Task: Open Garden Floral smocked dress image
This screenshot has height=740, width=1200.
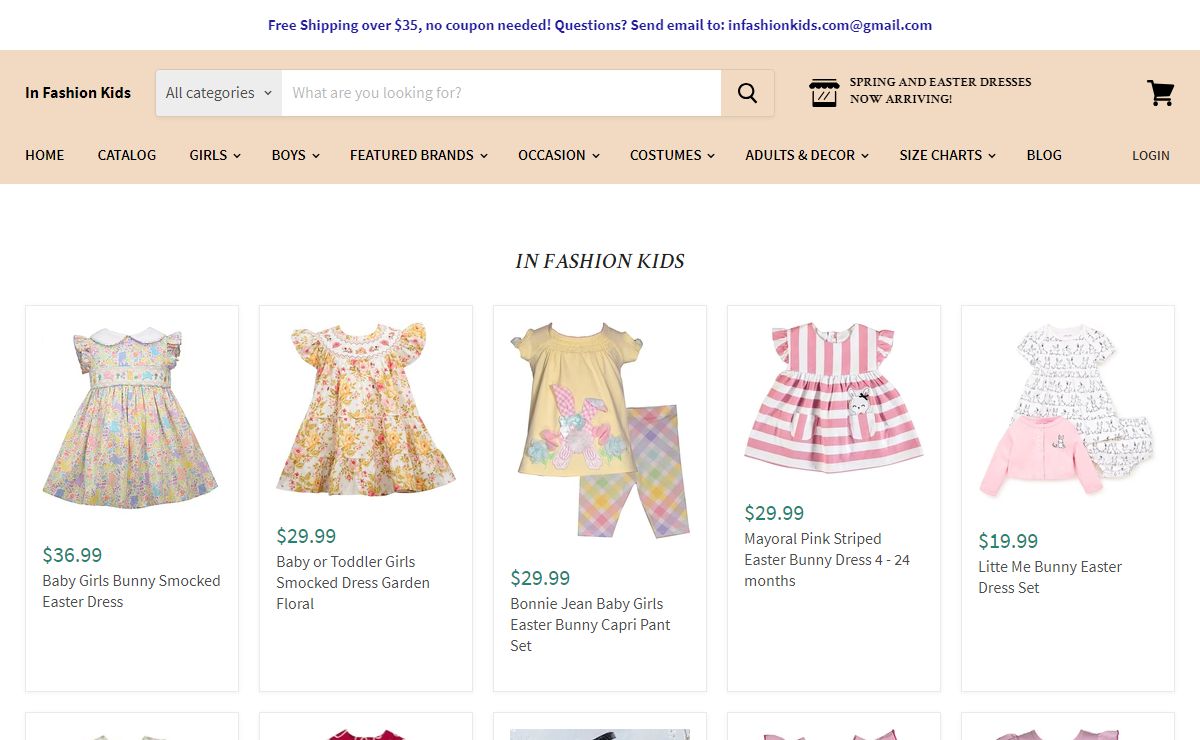Action: click(365, 407)
